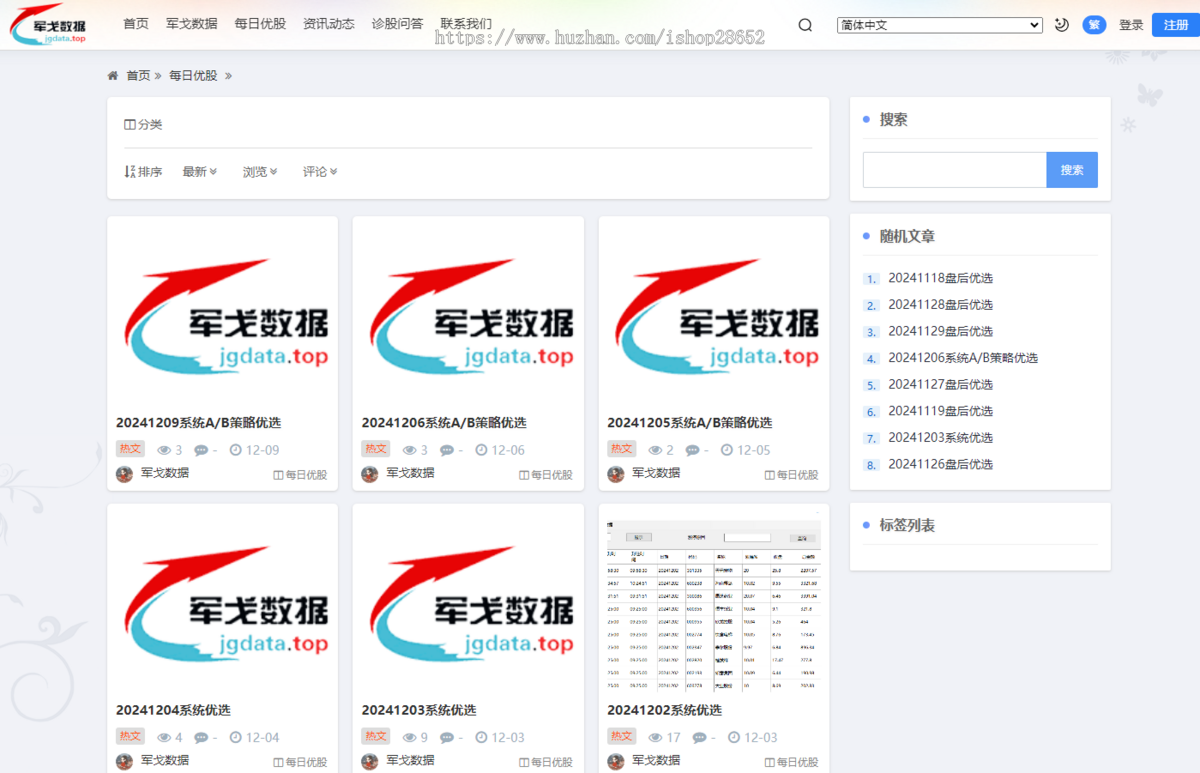This screenshot has height=773, width=1200.
Task: Click author avatar on 20241203 card
Action: point(370,762)
